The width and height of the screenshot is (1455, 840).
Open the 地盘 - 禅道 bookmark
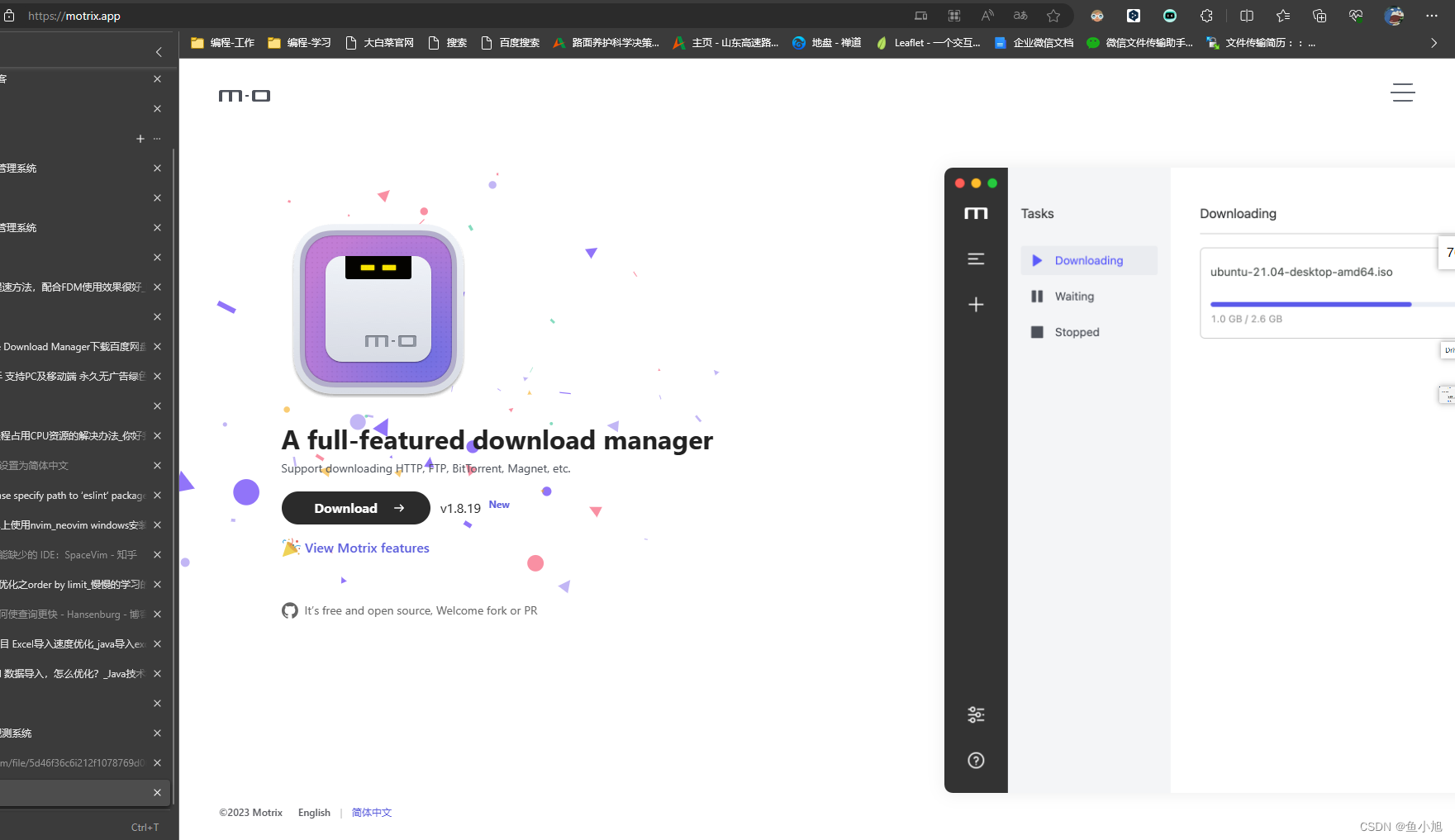pyautogui.click(x=826, y=43)
